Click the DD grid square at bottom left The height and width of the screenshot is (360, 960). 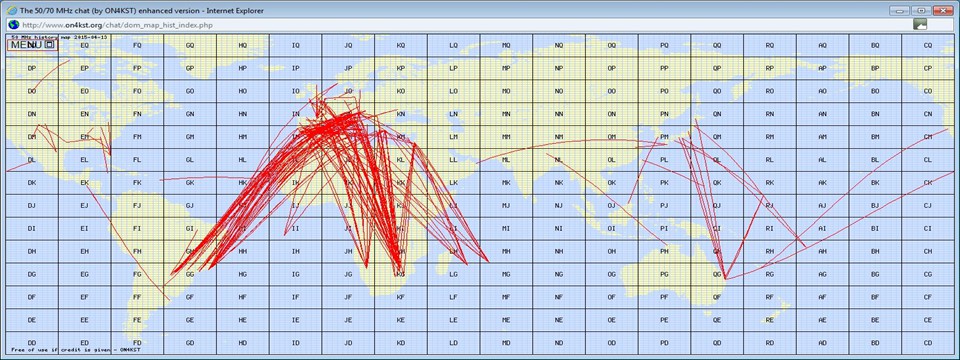(x=32, y=342)
